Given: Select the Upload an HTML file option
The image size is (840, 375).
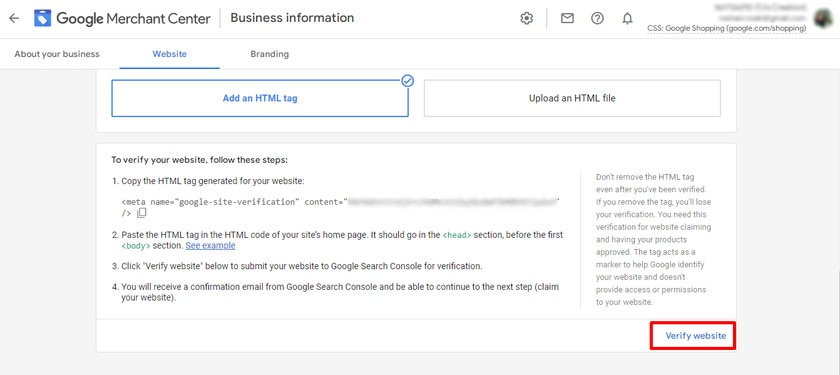Looking at the screenshot, I should tap(572, 99).
